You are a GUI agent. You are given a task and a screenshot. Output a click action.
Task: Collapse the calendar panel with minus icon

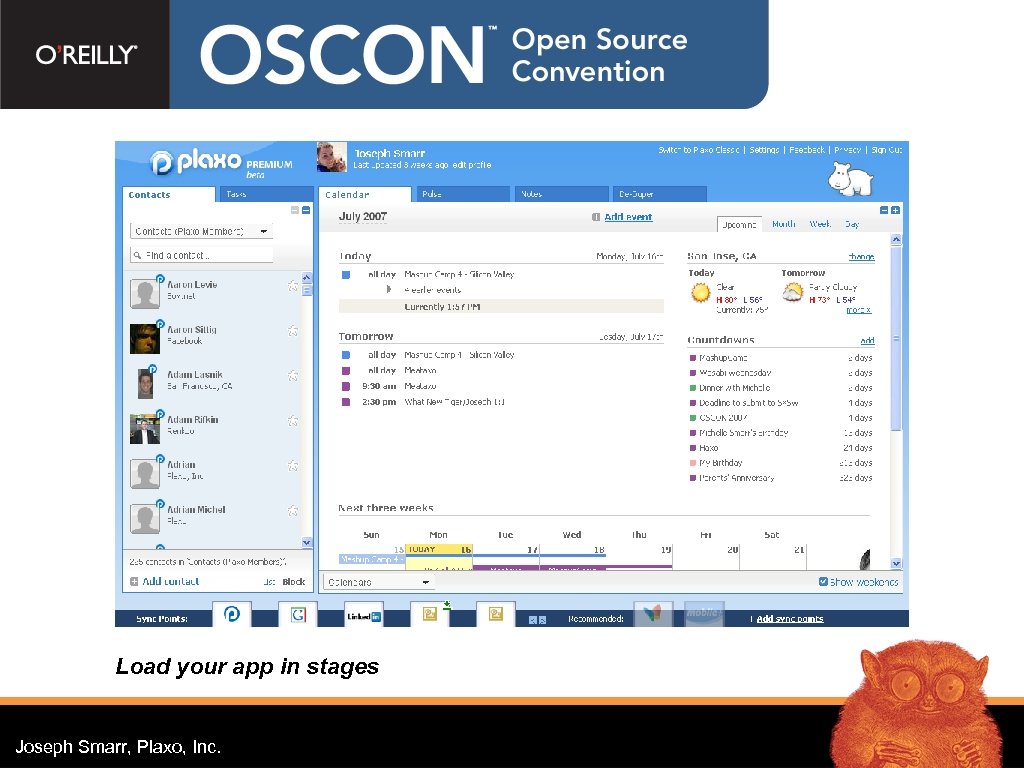884,210
